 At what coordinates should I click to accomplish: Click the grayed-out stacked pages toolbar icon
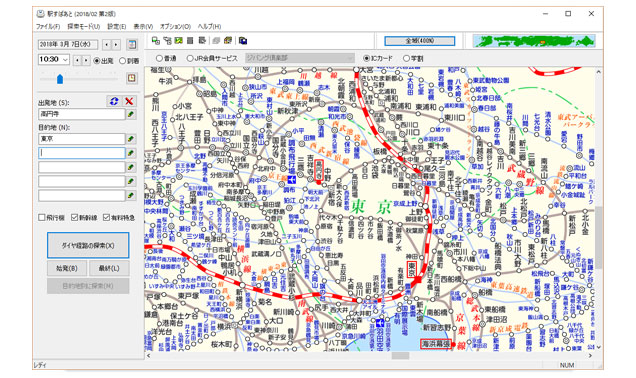click(216, 41)
